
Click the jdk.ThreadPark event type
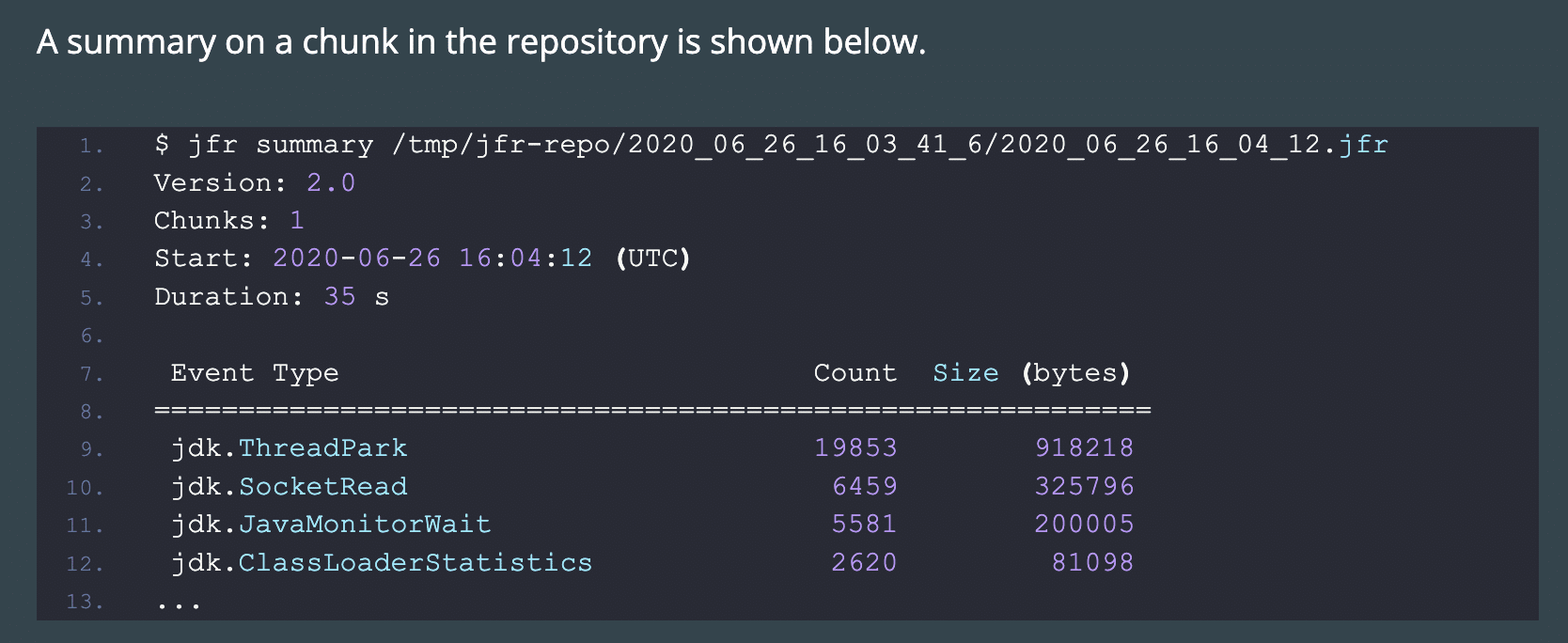tap(290, 448)
